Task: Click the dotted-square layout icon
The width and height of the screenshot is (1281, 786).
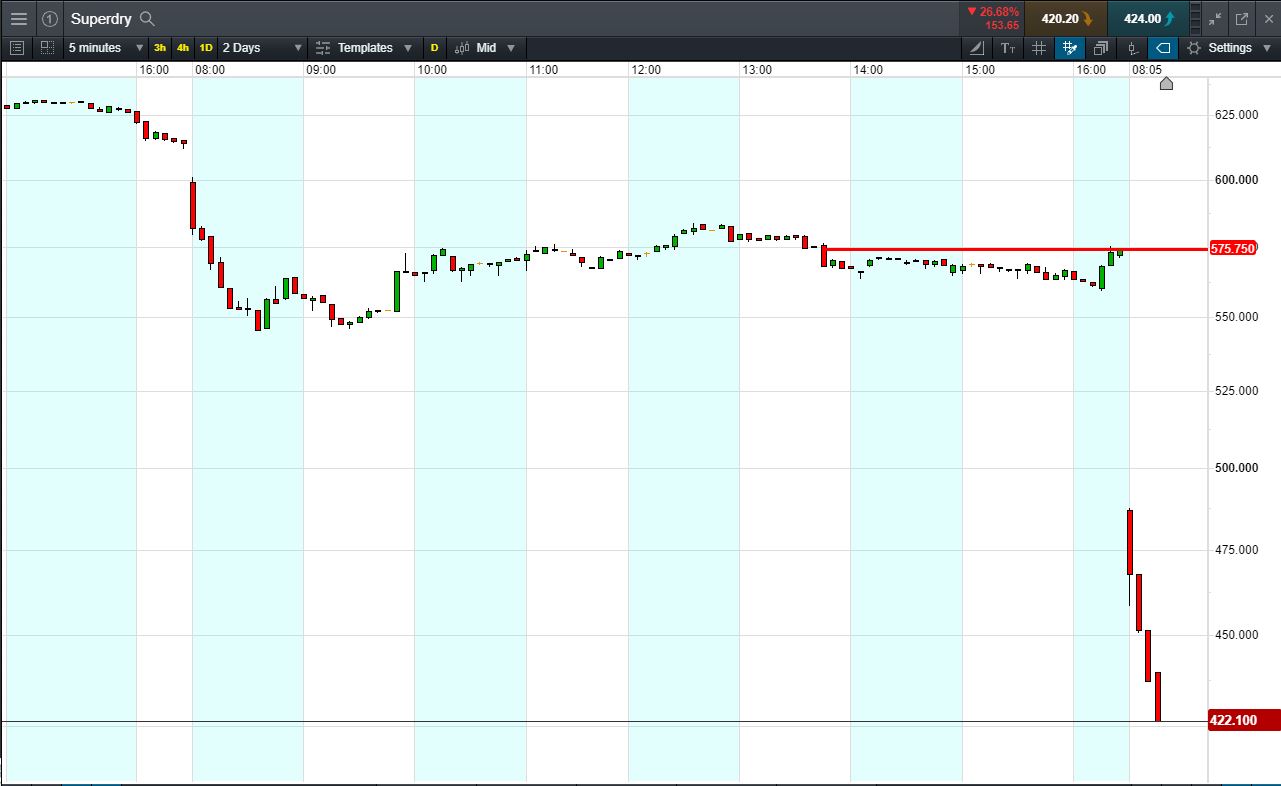Action: pyautogui.click(x=47, y=47)
